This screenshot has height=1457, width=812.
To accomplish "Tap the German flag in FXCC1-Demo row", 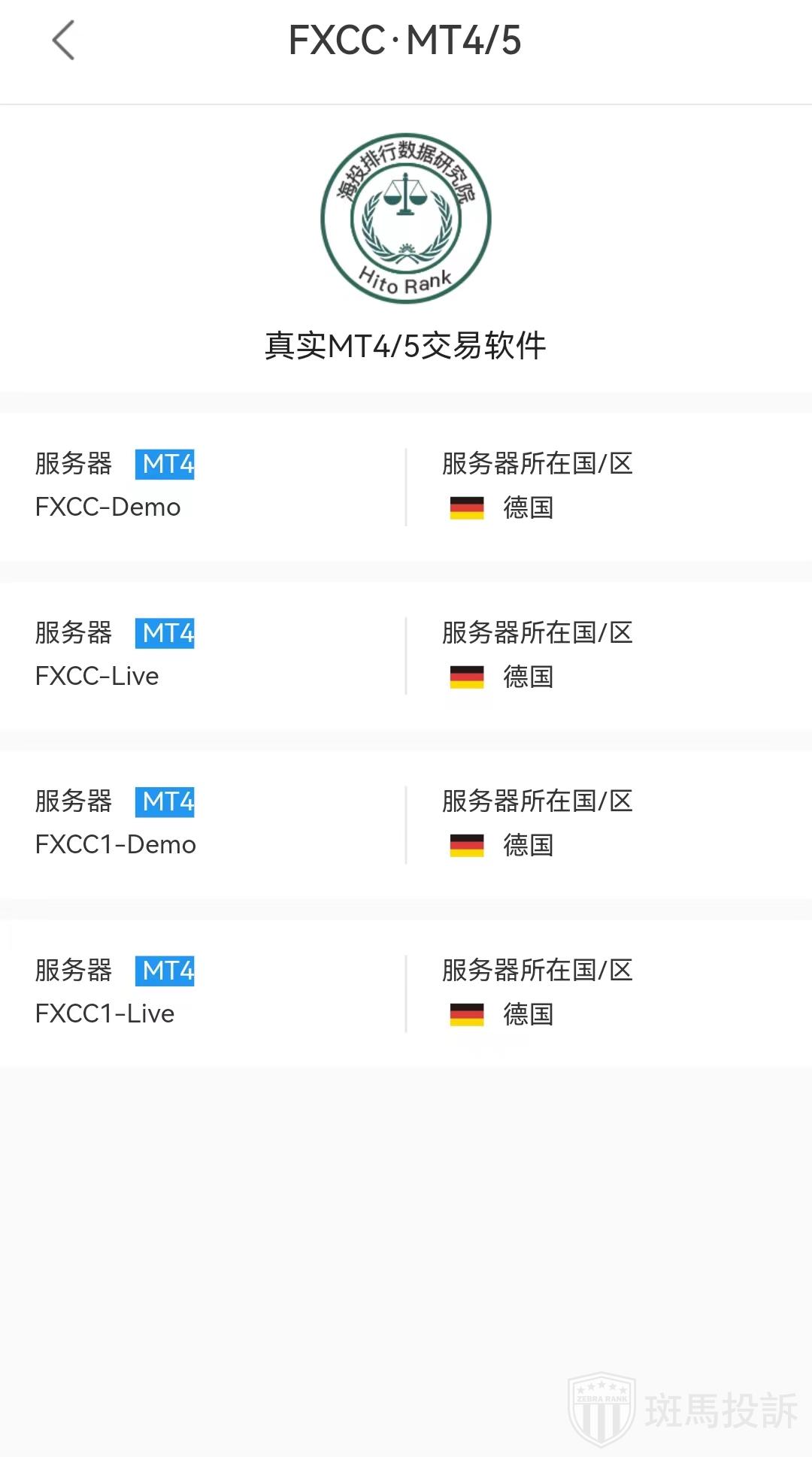I will 467,846.
